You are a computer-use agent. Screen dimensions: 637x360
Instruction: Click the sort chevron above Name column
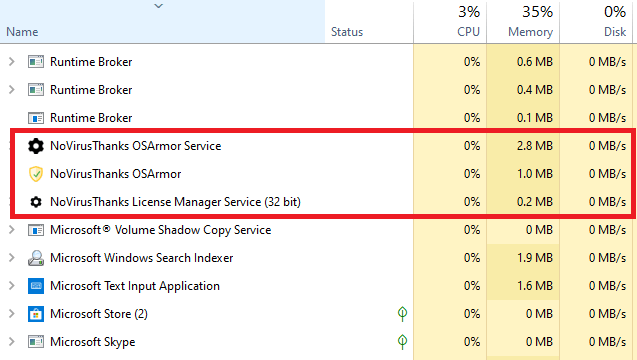158,6
